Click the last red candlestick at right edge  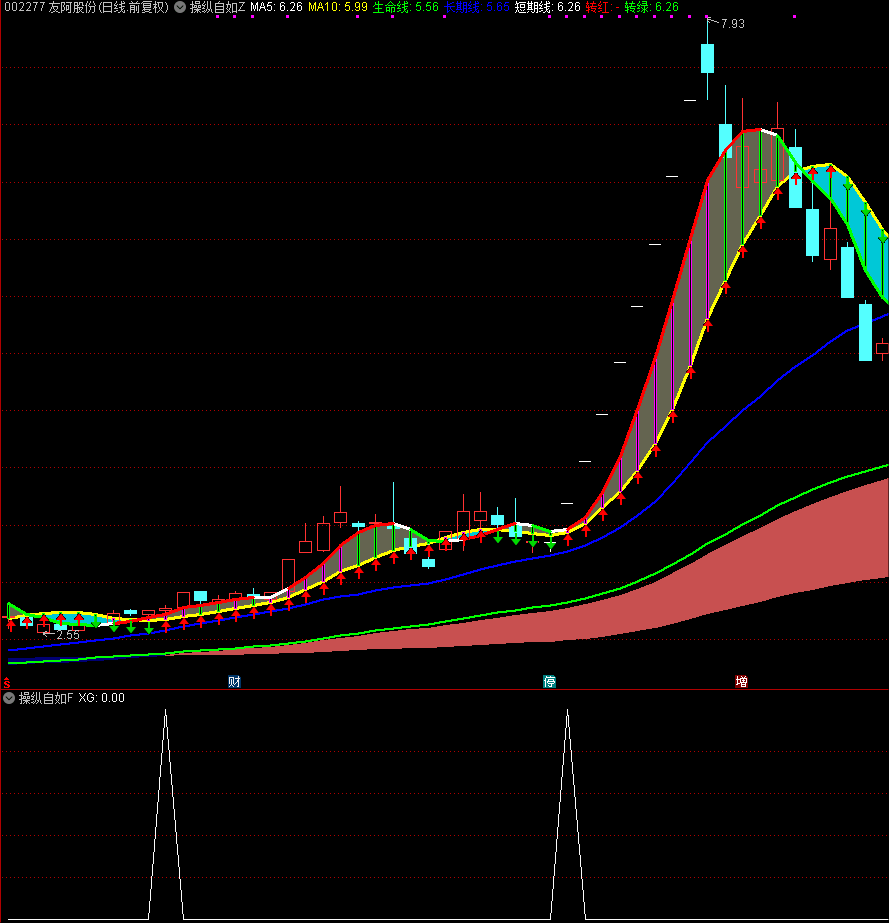(x=882, y=348)
